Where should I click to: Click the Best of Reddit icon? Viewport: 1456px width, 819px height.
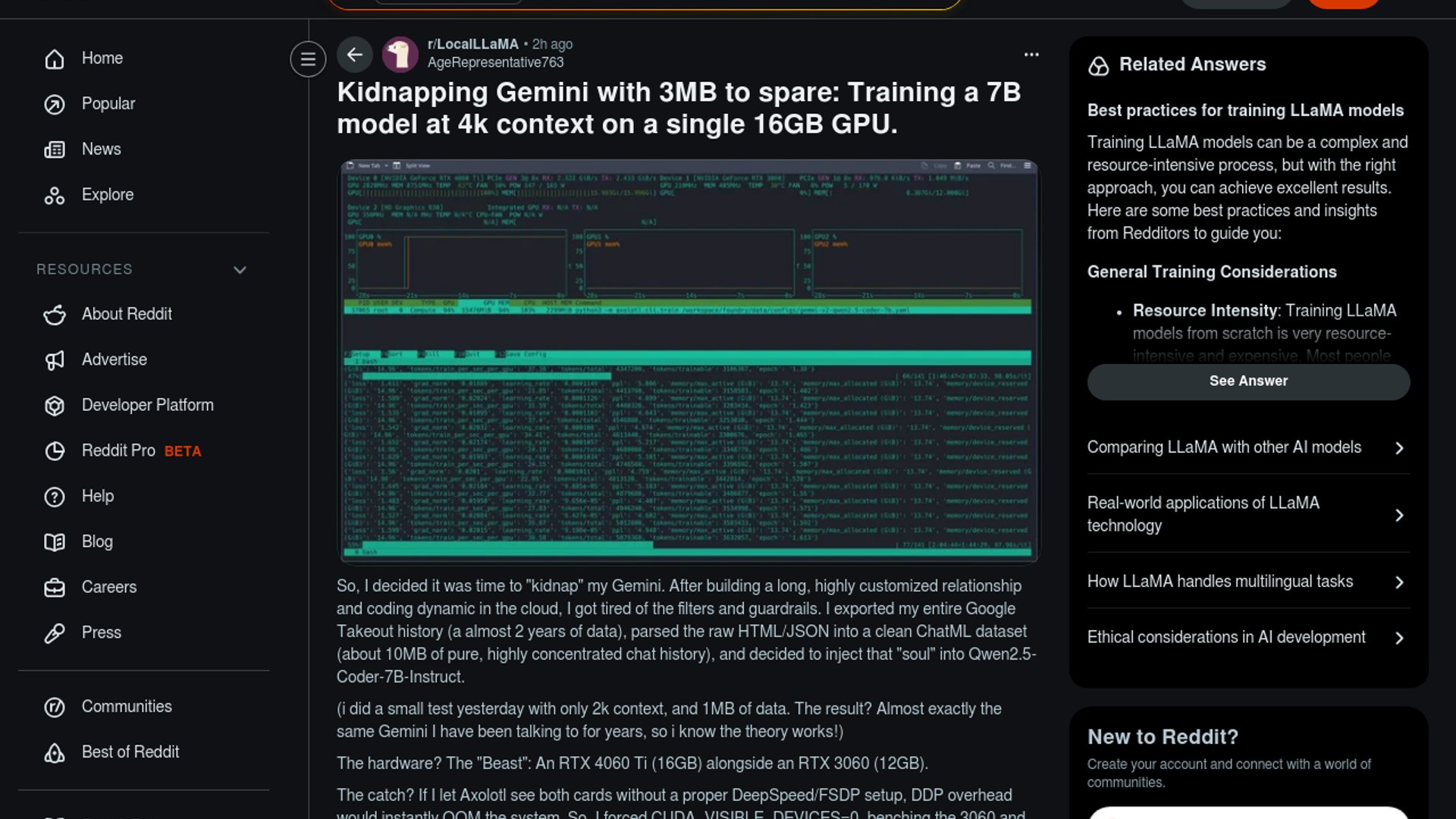click(x=55, y=752)
